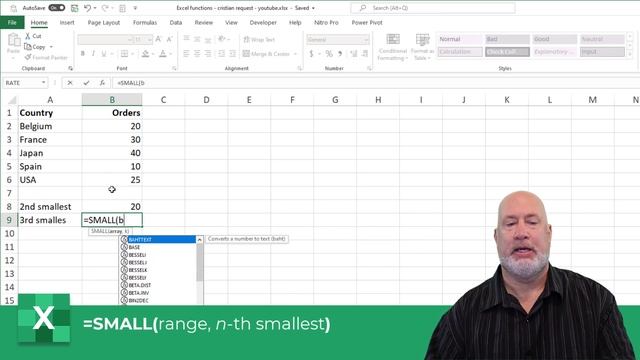Click the Align Left icon
640x360 pixels.
tap(186, 53)
